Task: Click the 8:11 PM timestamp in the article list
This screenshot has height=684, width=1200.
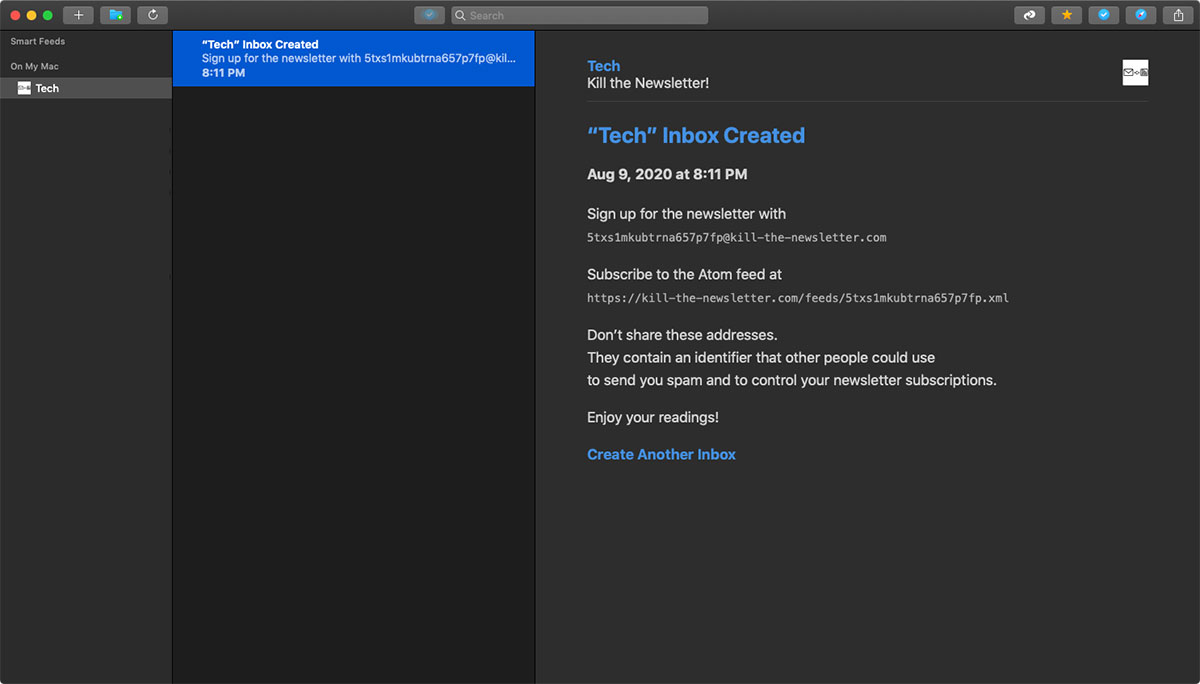Action: coord(223,73)
